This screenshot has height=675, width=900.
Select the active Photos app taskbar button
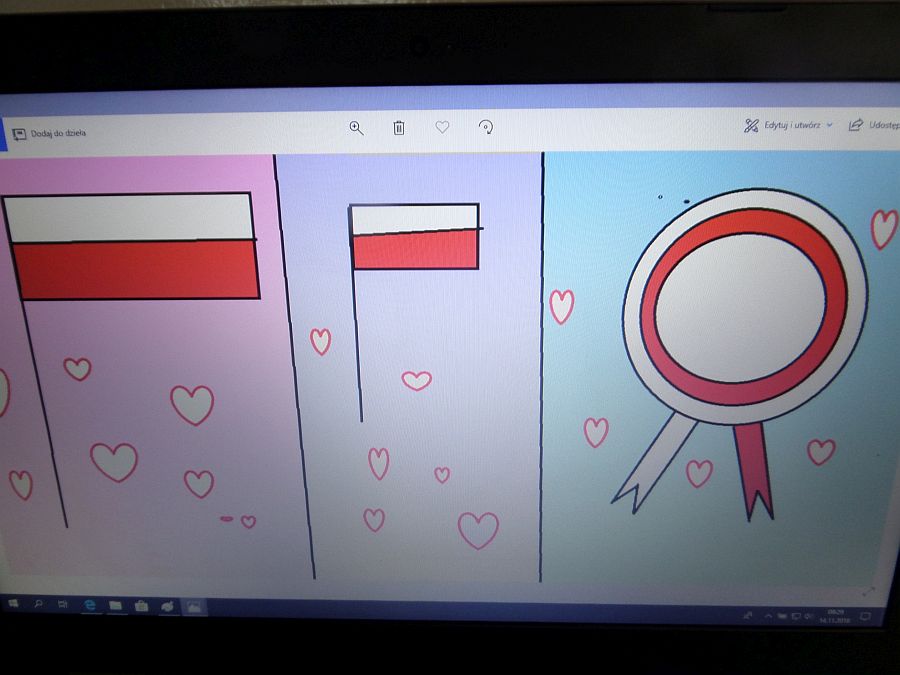pyautogui.click(x=194, y=607)
